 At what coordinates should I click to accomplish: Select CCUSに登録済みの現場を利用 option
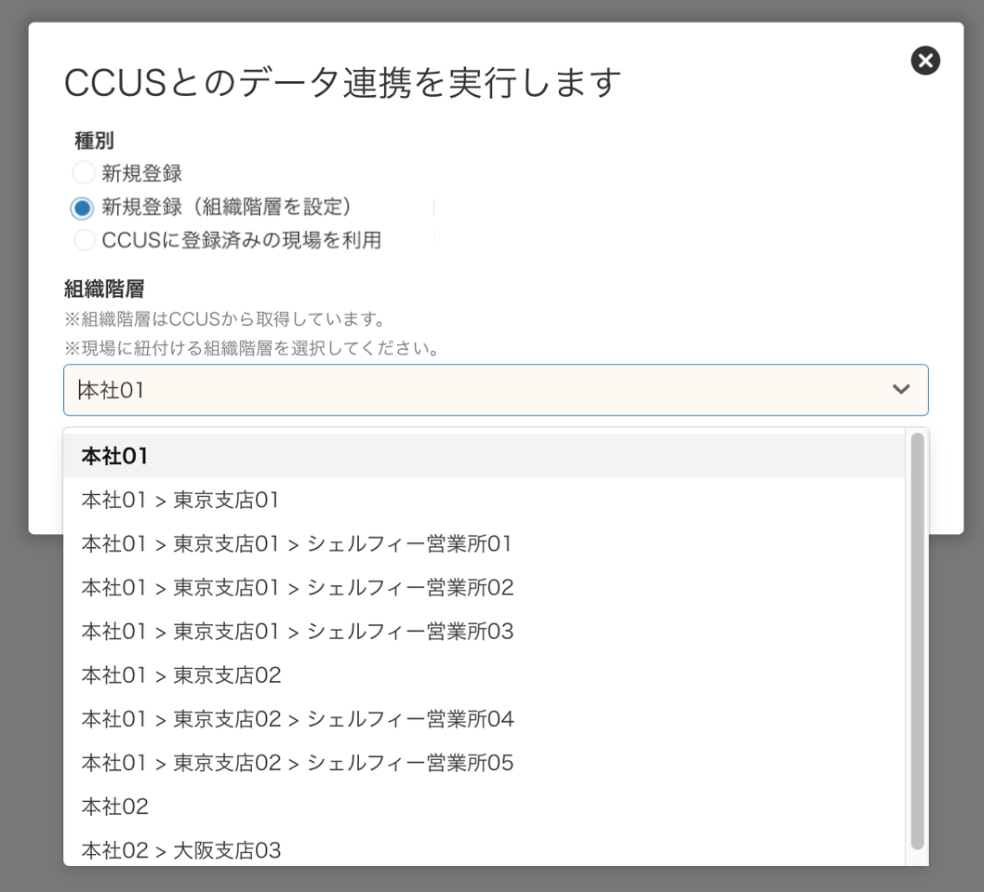tap(84, 239)
